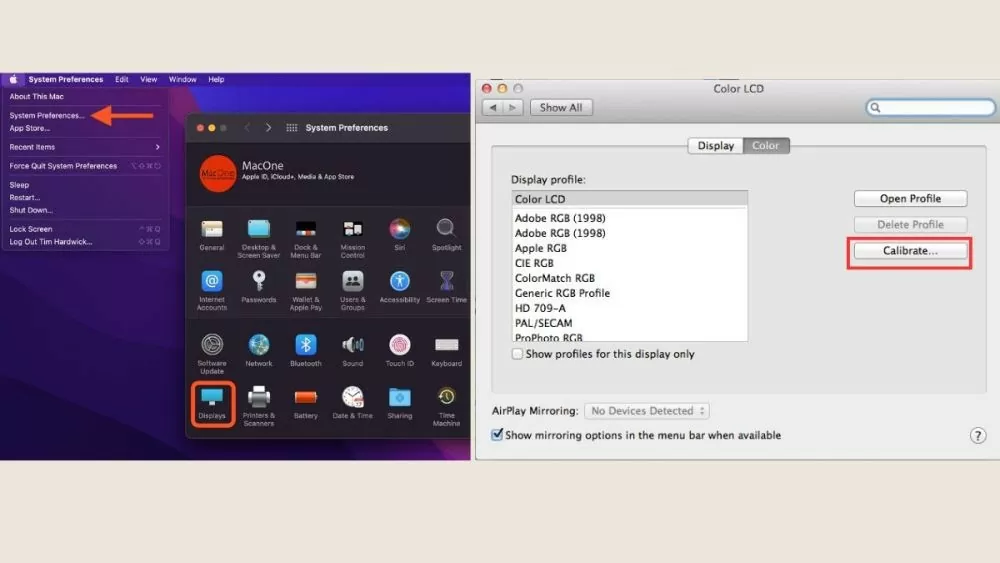Click the Calibrate… button
The width and height of the screenshot is (1000, 563).
pyautogui.click(x=910, y=252)
